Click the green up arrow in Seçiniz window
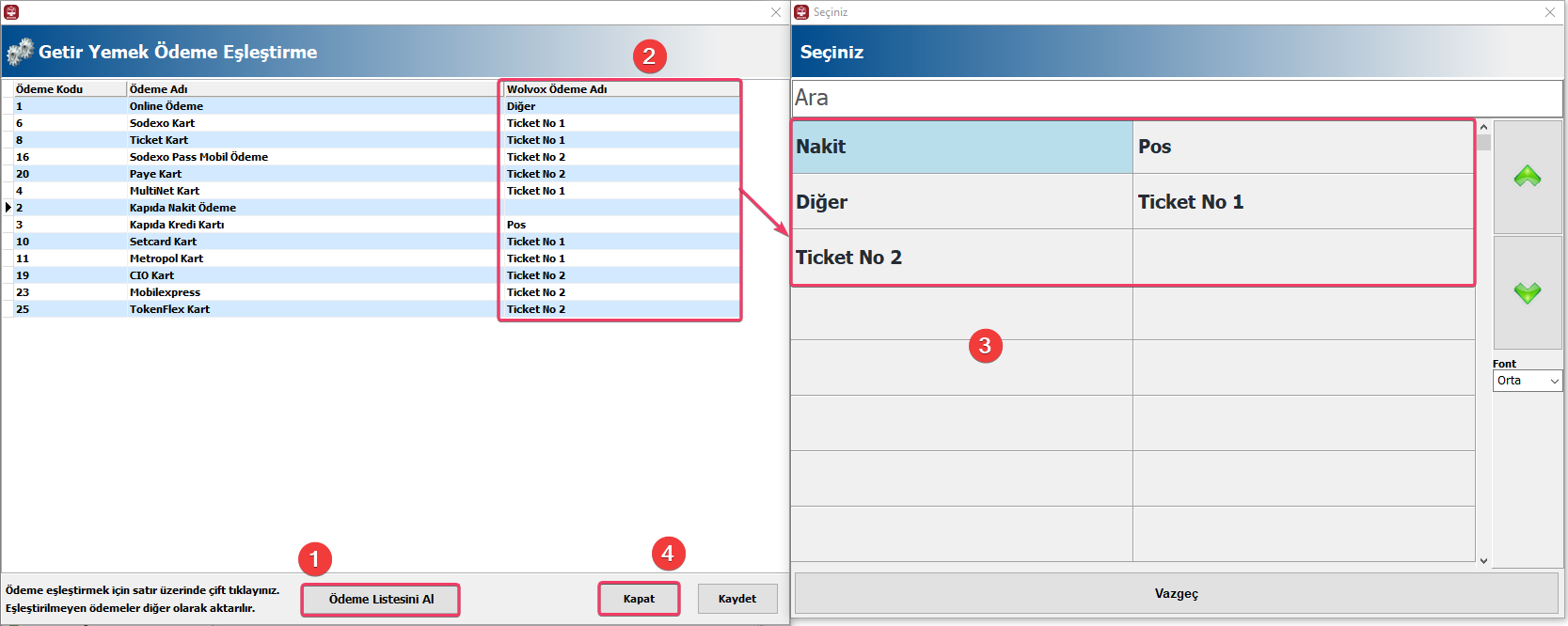1568x626 pixels. click(x=1527, y=177)
